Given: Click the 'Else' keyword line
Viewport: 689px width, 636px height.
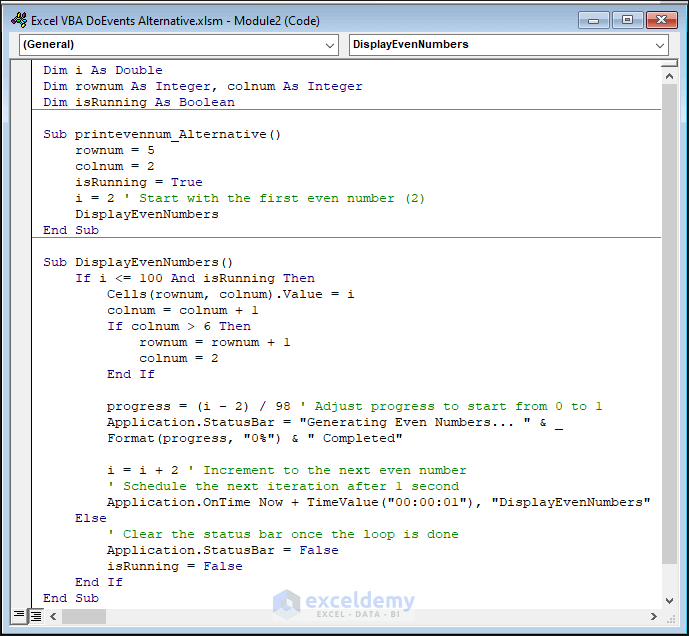Looking at the screenshot, I should pos(91,518).
